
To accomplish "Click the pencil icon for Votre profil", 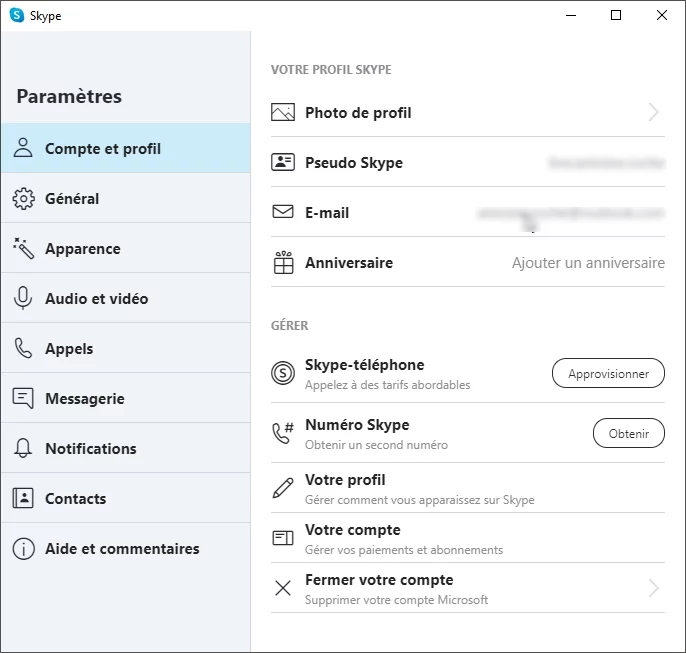I will [283, 488].
